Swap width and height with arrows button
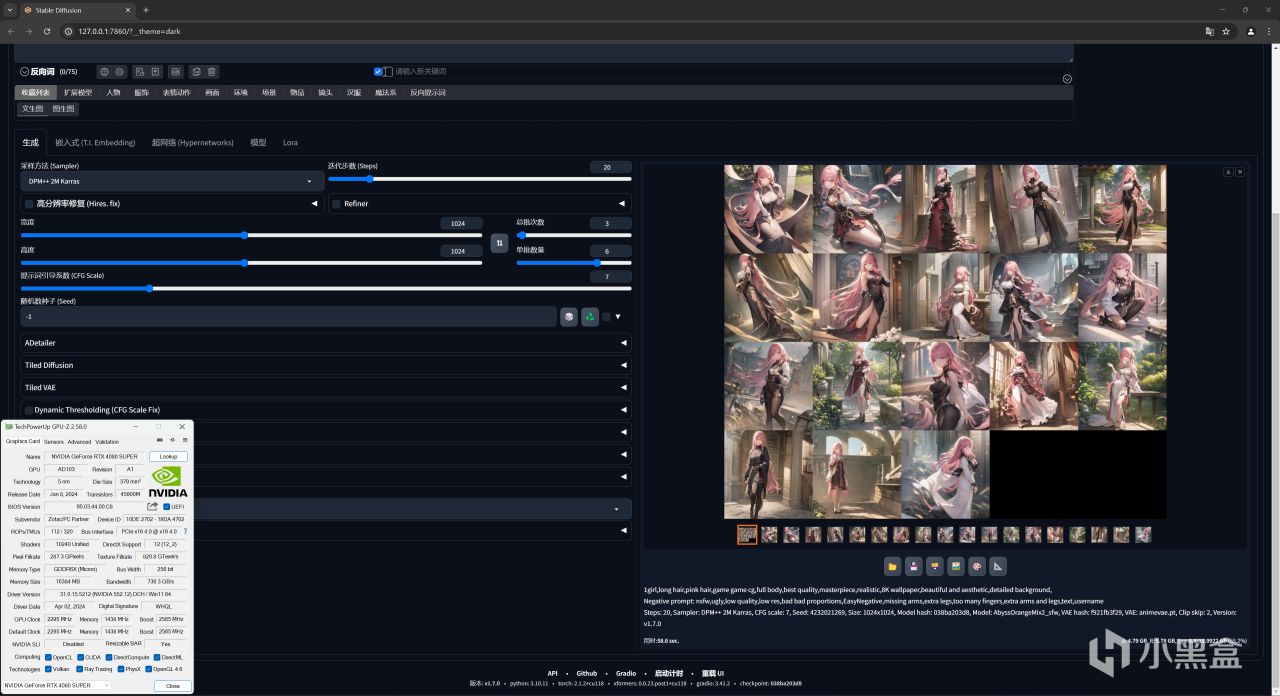Screen dimensions: 1280x696 (499, 243)
